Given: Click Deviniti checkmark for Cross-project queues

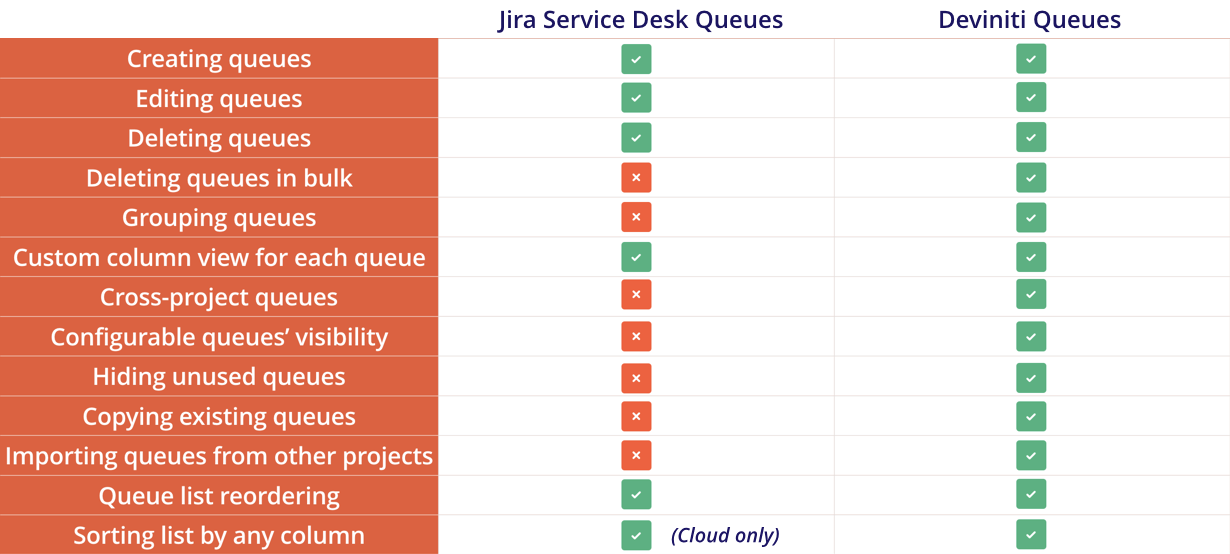Looking at the screenshot, I should click(1031, 295).
